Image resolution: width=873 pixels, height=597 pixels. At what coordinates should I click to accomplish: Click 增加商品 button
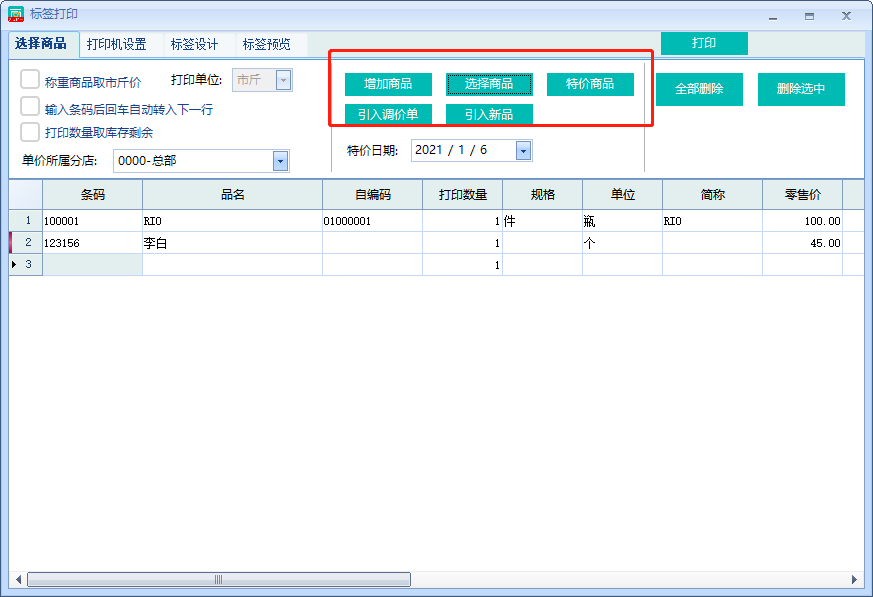[x=388, y=84]
